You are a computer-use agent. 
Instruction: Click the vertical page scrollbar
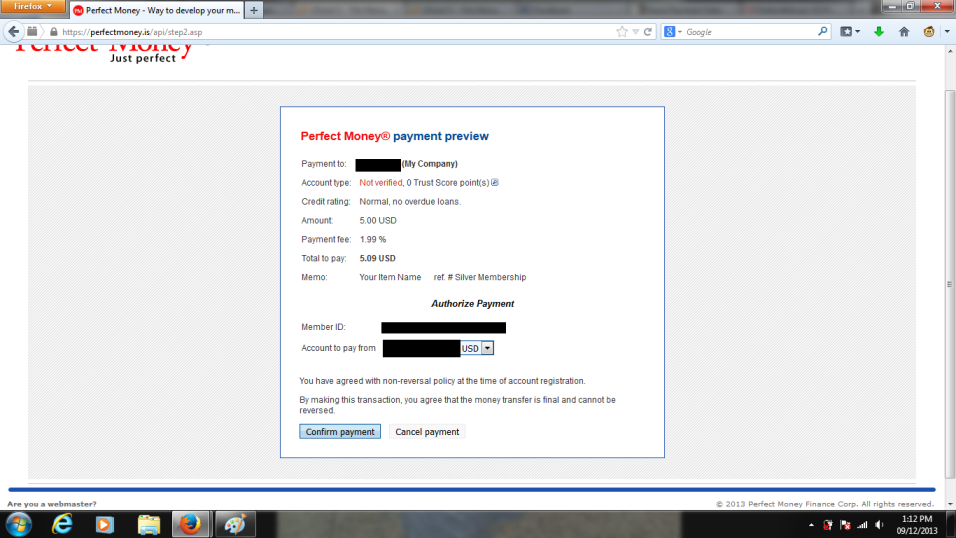tap(950, 284)
